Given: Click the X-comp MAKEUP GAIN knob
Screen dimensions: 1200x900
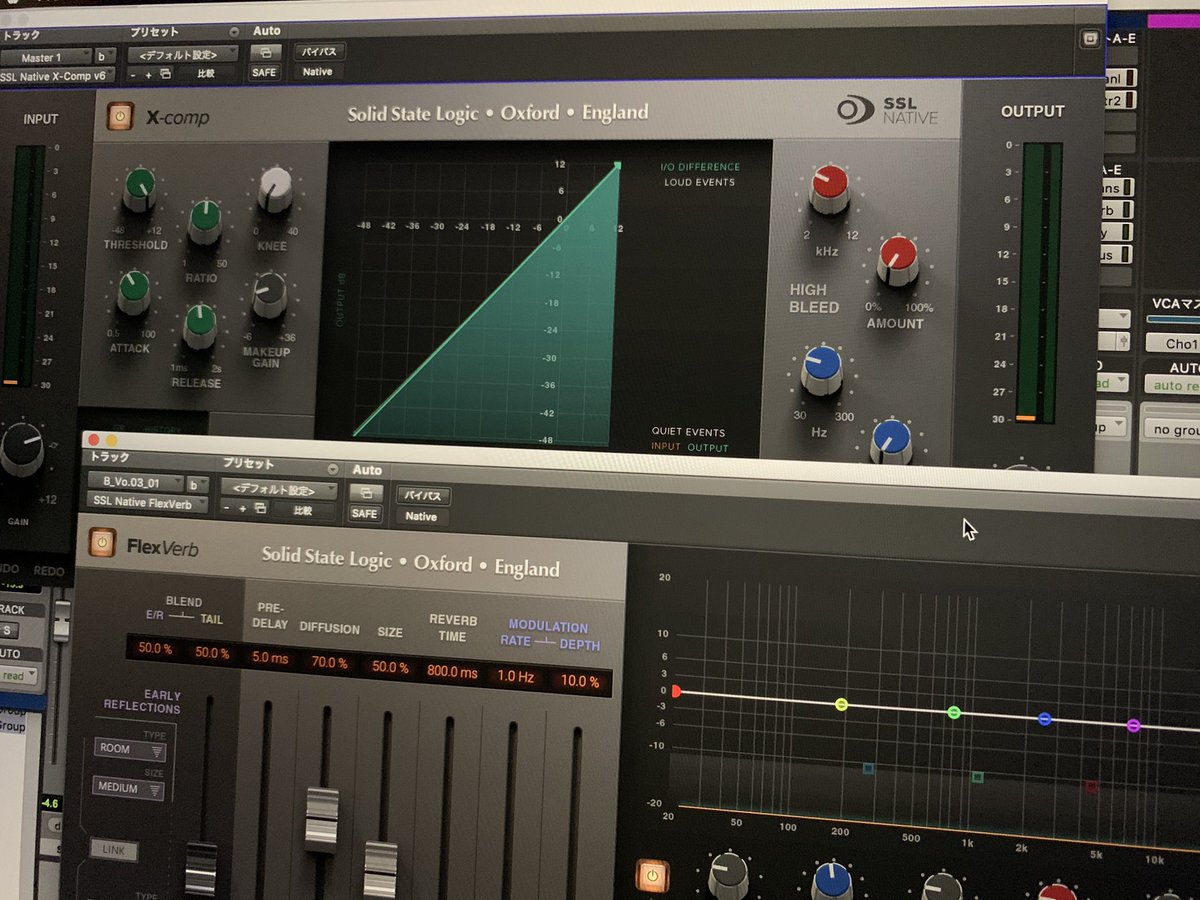Looking at the screenshot, I should tap(269, 295).
